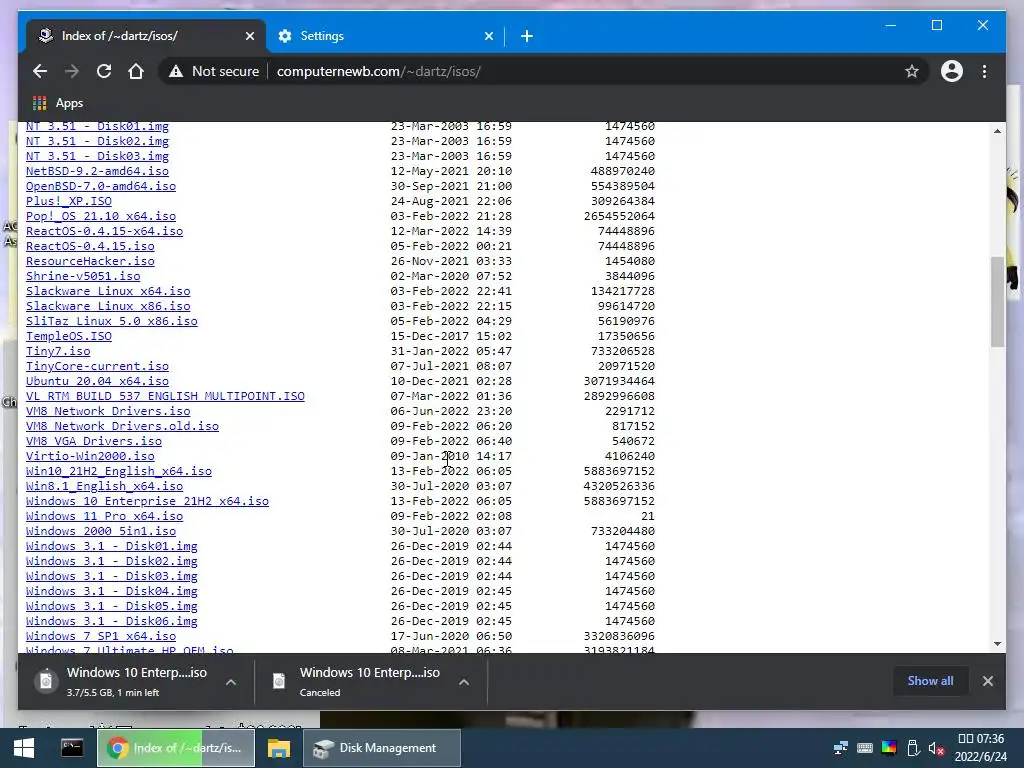
Task: Close the downloads bar with the X
Action: 987,681
